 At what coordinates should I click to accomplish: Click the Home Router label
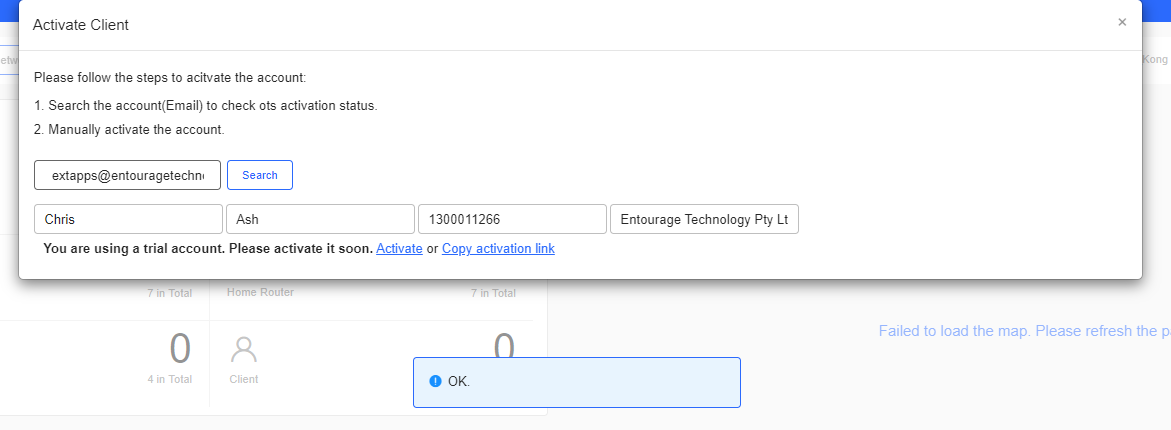(x=261, y=293)
